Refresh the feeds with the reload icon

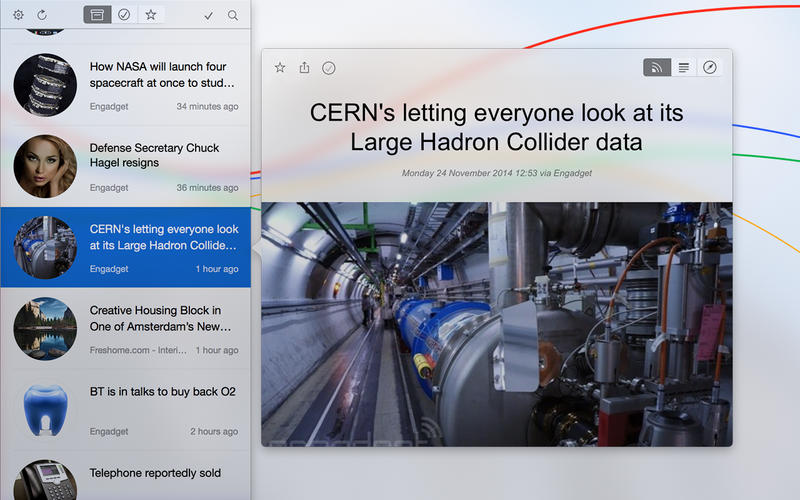point(42,15)
